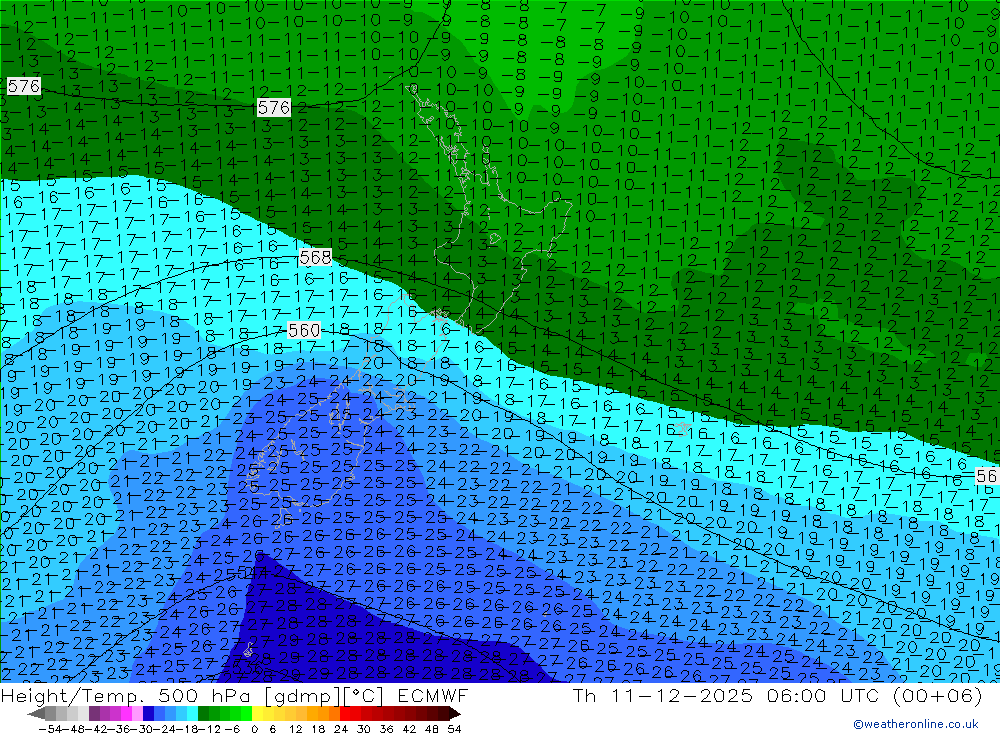Image resolution: width=1000 pixels, height=733 pixels.
Task: Open the weatheronline.co.uk copyright link
Action: point(915,724)
